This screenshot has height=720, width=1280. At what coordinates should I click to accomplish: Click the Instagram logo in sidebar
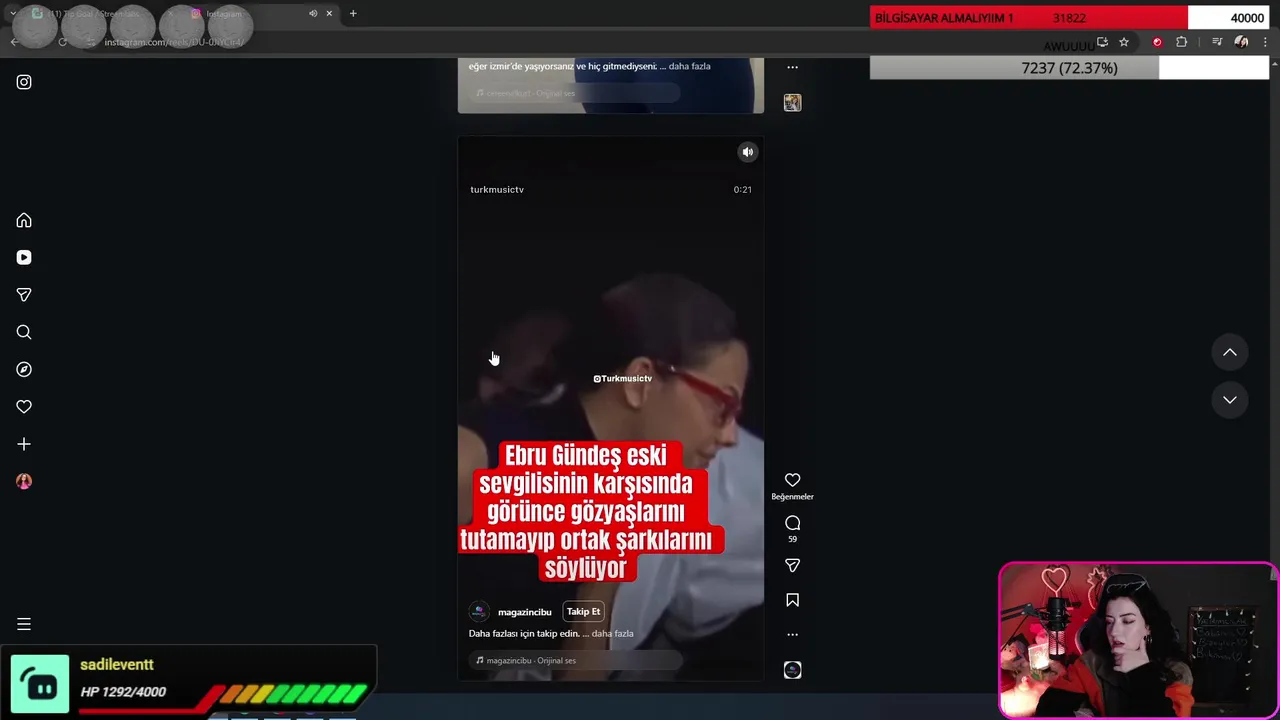[x=24, y=82]
